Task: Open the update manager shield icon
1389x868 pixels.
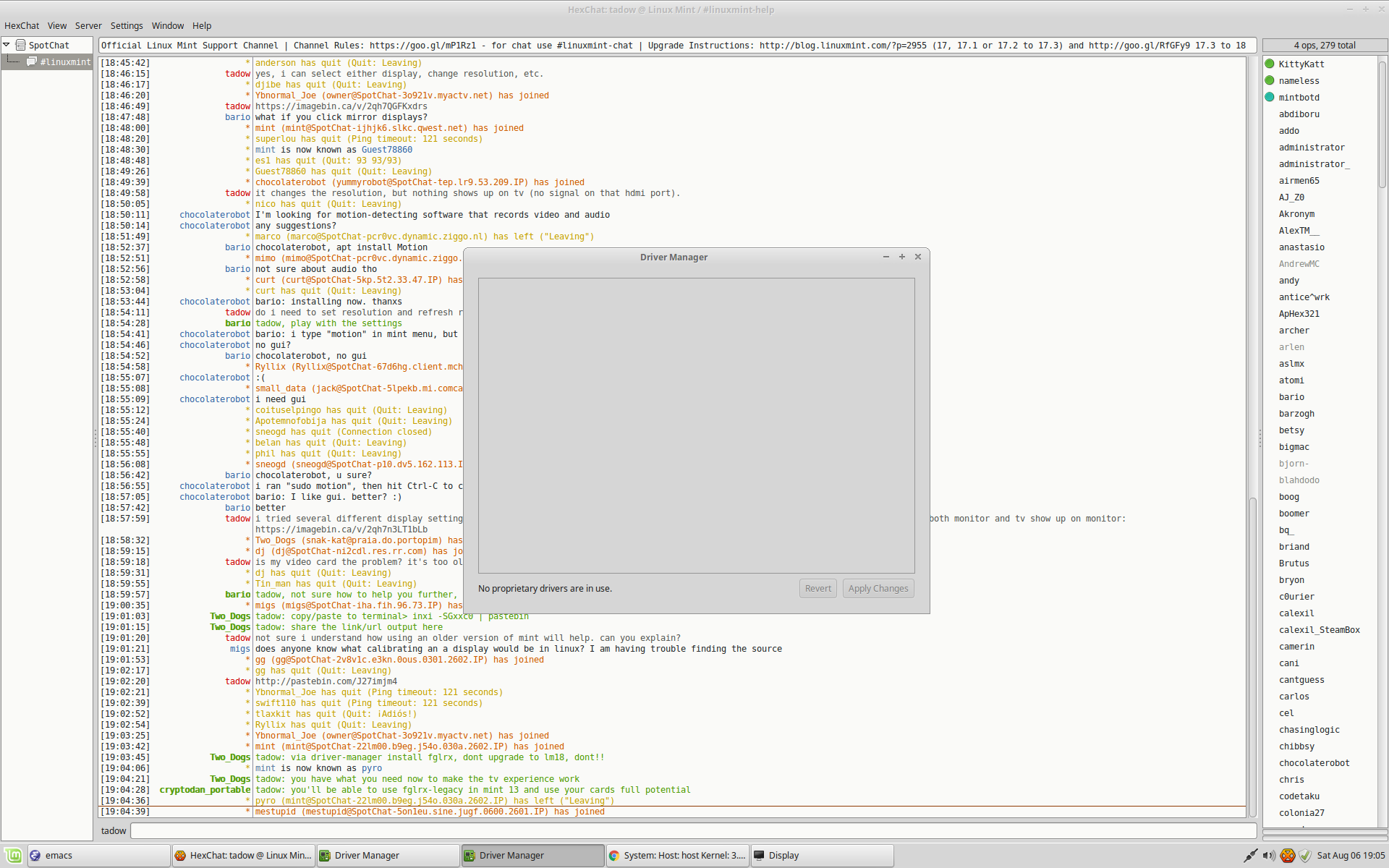Action: point(1304,855)
